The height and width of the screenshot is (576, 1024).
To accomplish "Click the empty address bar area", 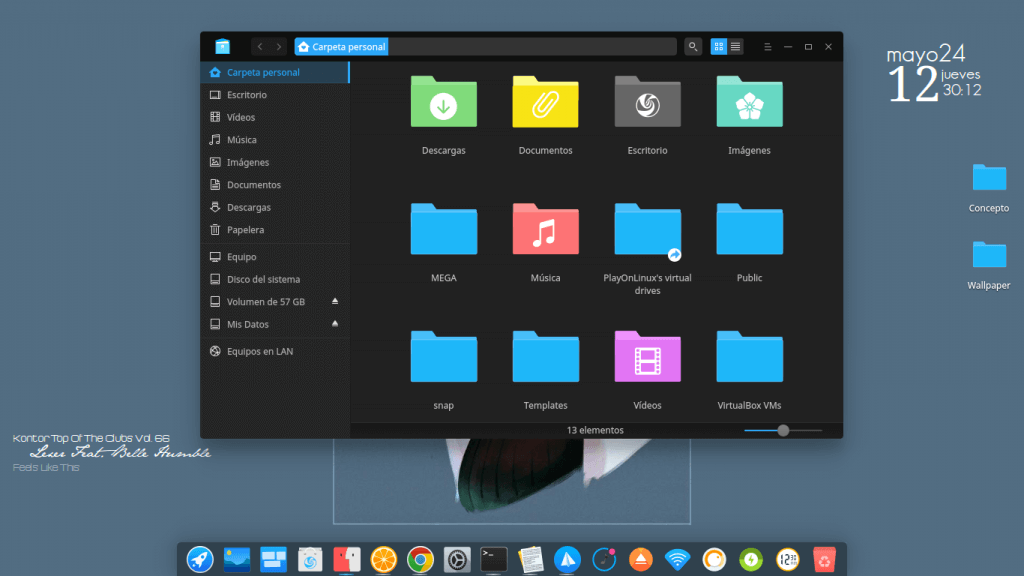I will (x=530, y=47).
